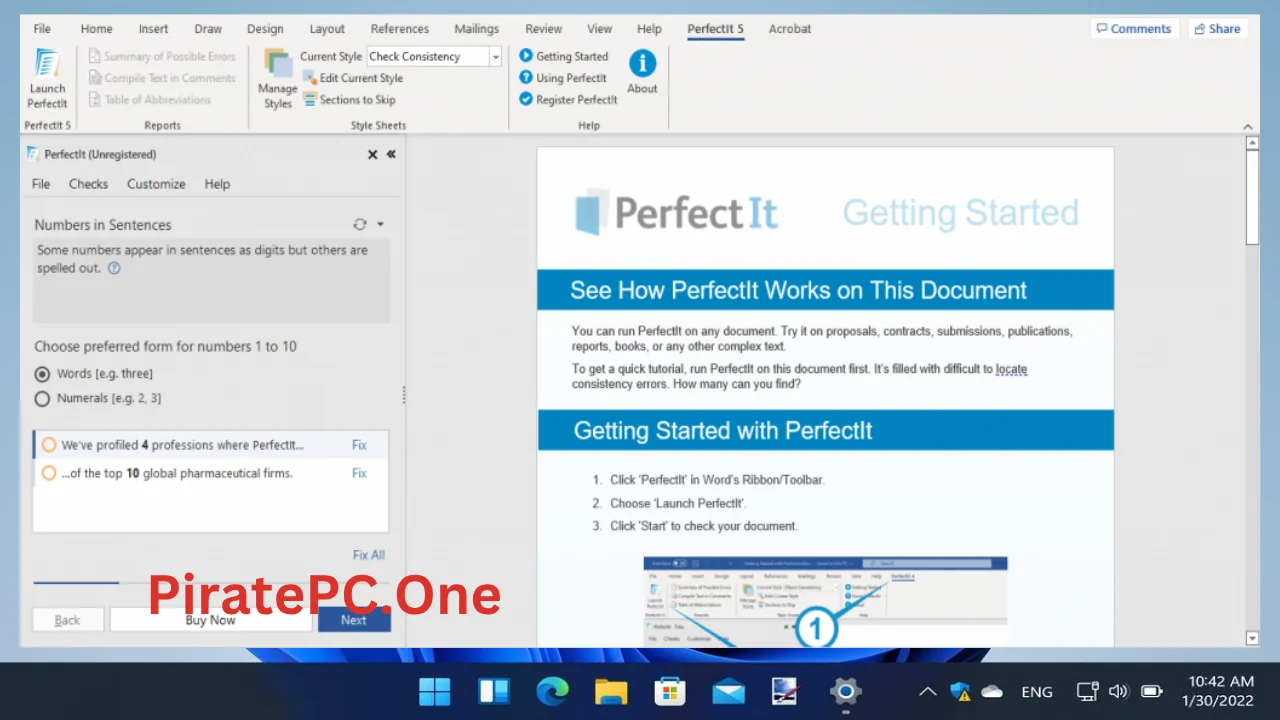Open Microsoft Store from taskbar

[669, 691]
